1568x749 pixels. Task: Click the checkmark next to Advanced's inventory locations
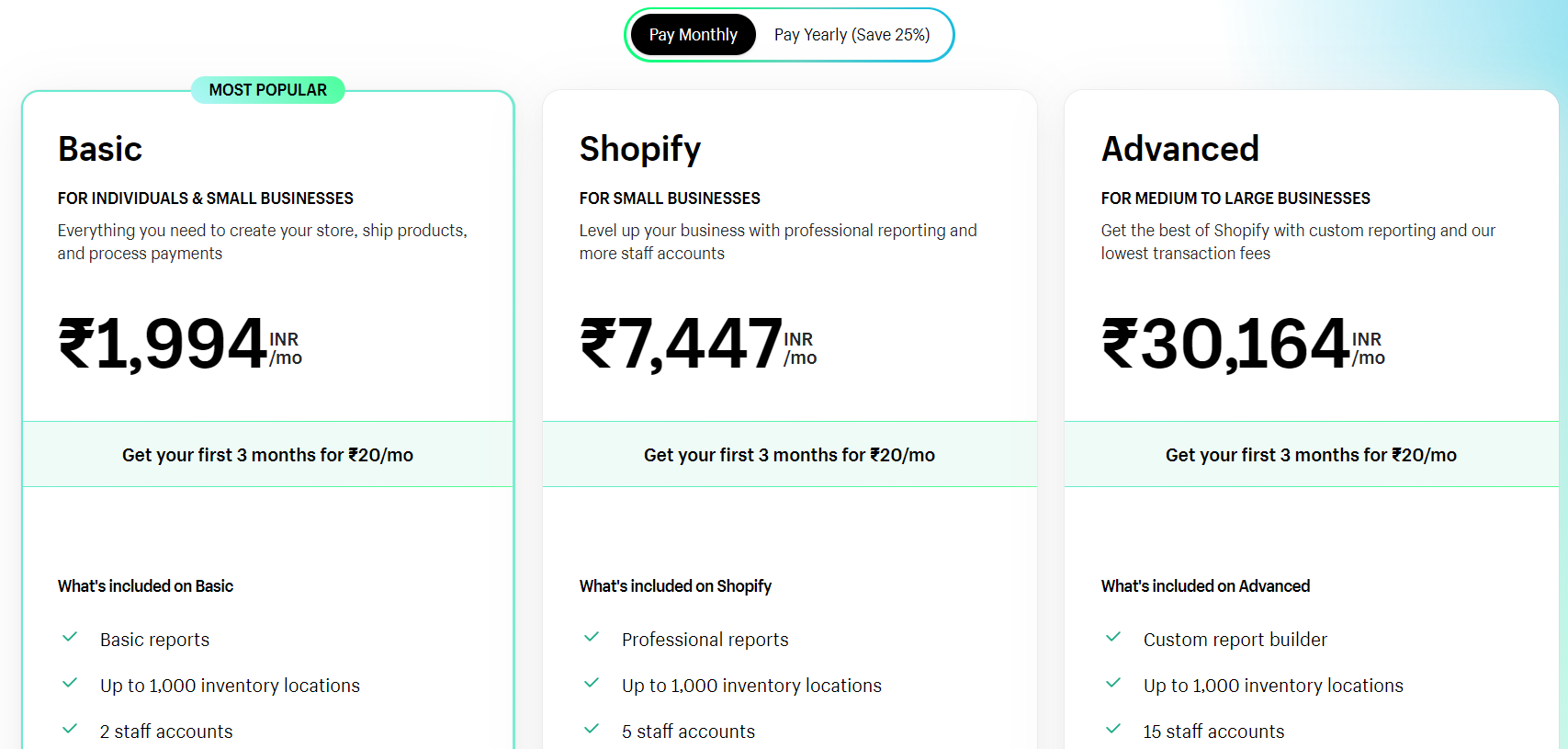(1114, 682)
